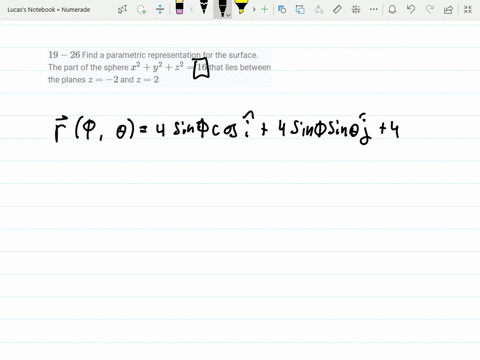Activate the insert or remove space tool

(160, 9)
